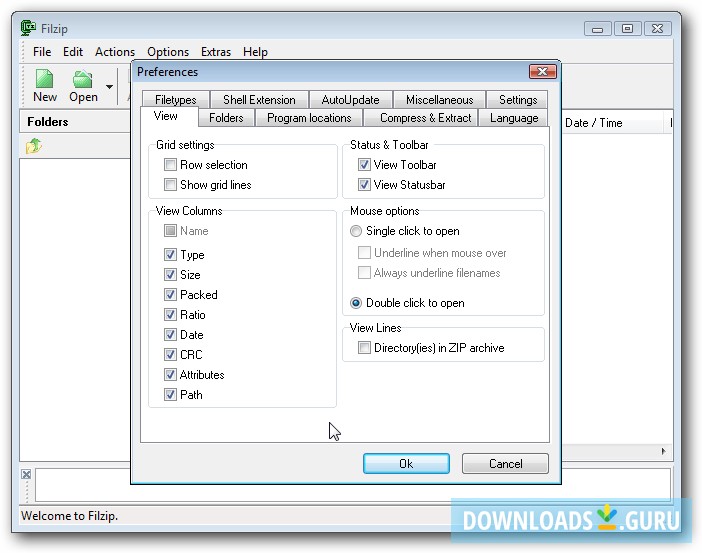This screenshot has height=553, width=702.
Task: Minimize the Filzip main window
Action: 597,29
